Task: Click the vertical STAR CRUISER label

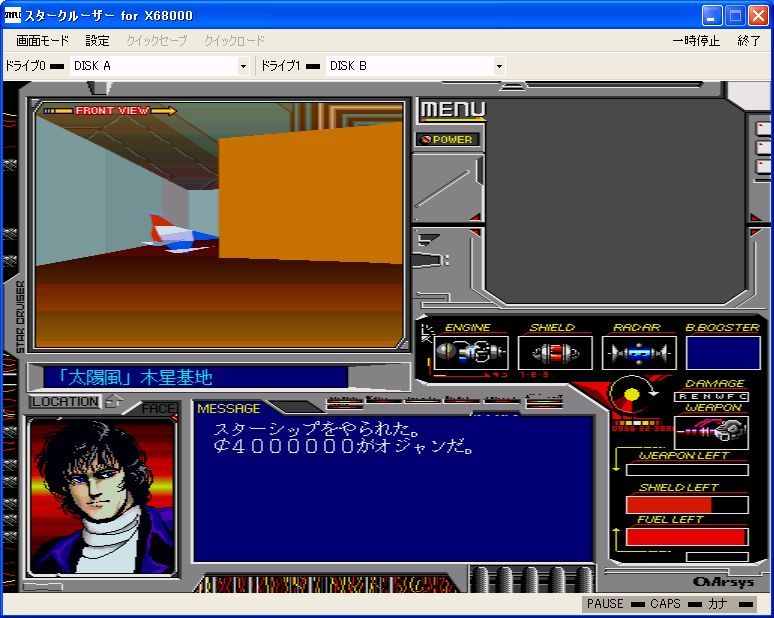Action: [20, 316]
